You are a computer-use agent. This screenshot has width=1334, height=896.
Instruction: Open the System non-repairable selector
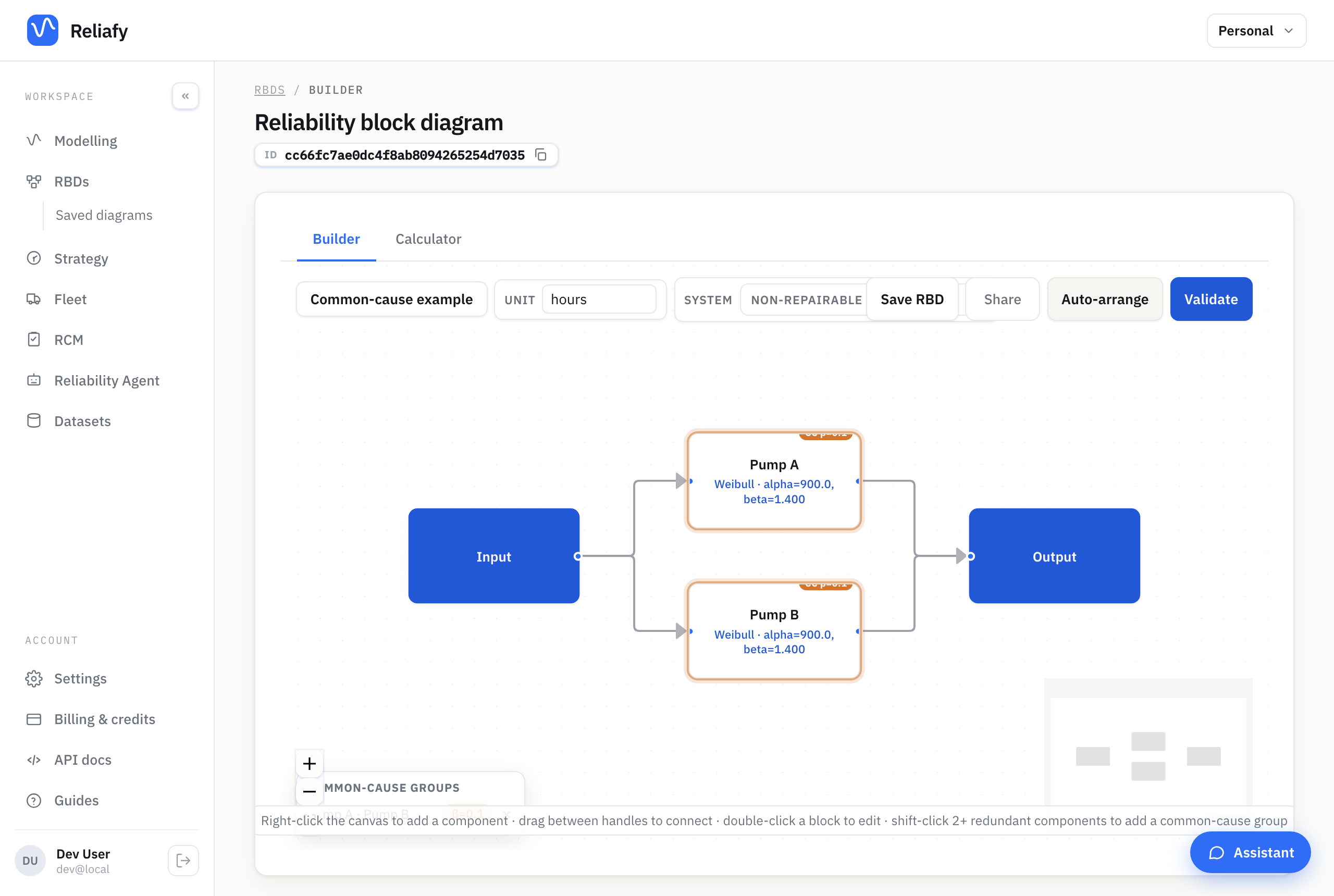tap(805, 300)
